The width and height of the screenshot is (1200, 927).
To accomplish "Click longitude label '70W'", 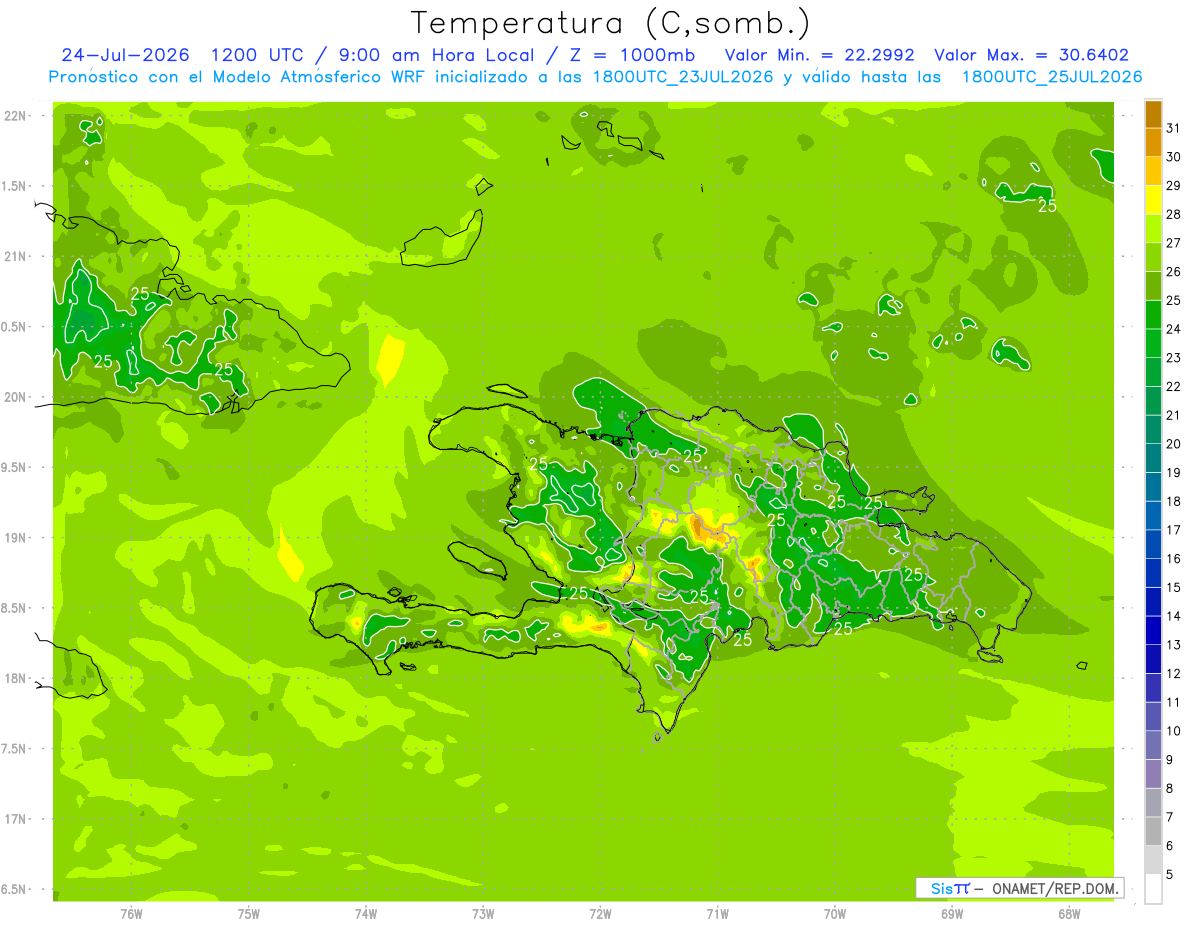I will (835, 913).
